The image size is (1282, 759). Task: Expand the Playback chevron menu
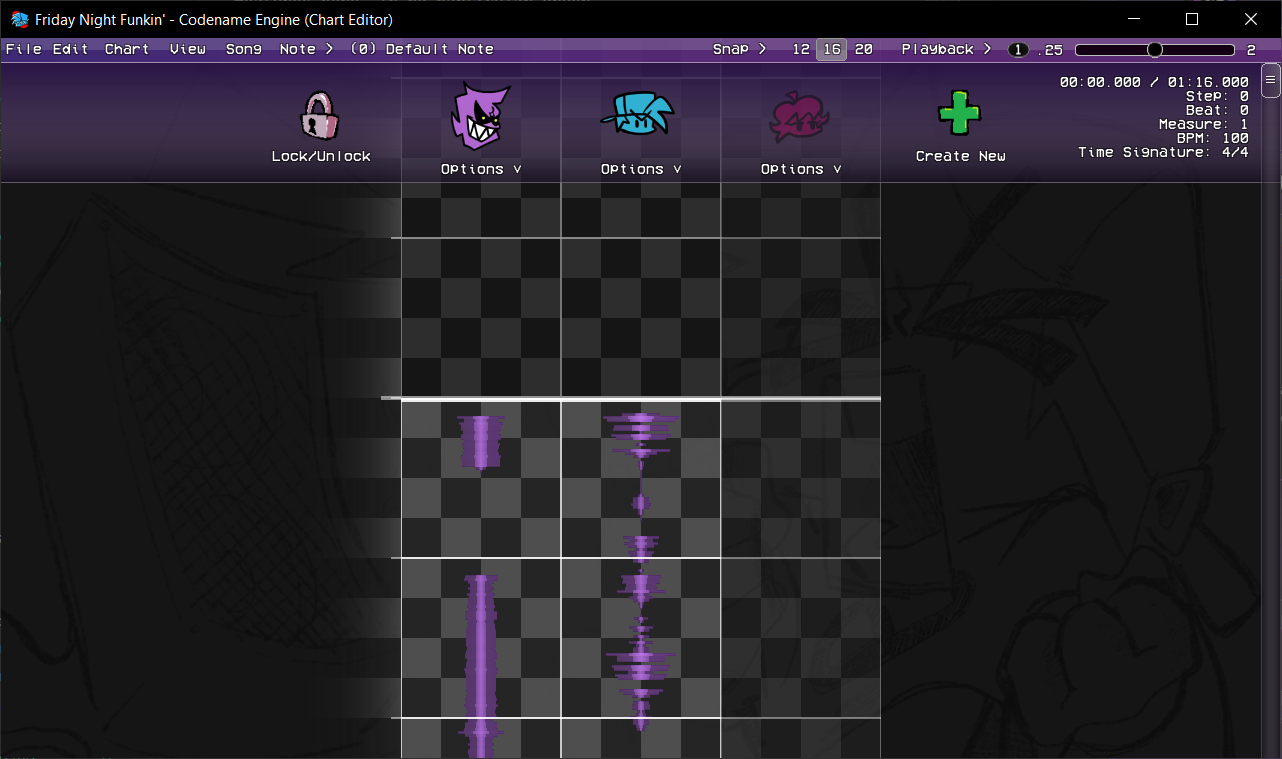pyautogui.click(x=988, y=48)
